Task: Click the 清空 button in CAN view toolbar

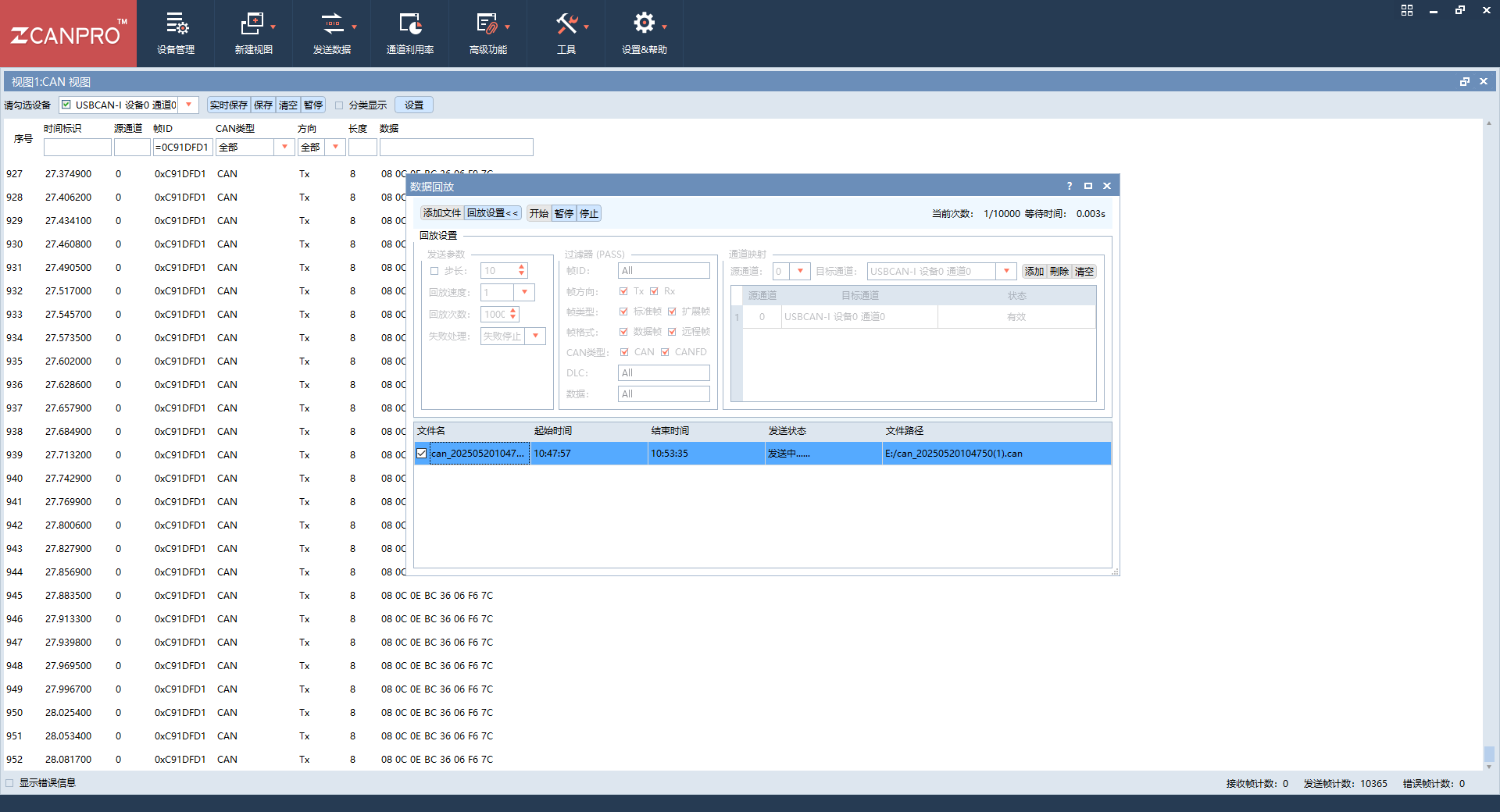Action: coord(288,105)
